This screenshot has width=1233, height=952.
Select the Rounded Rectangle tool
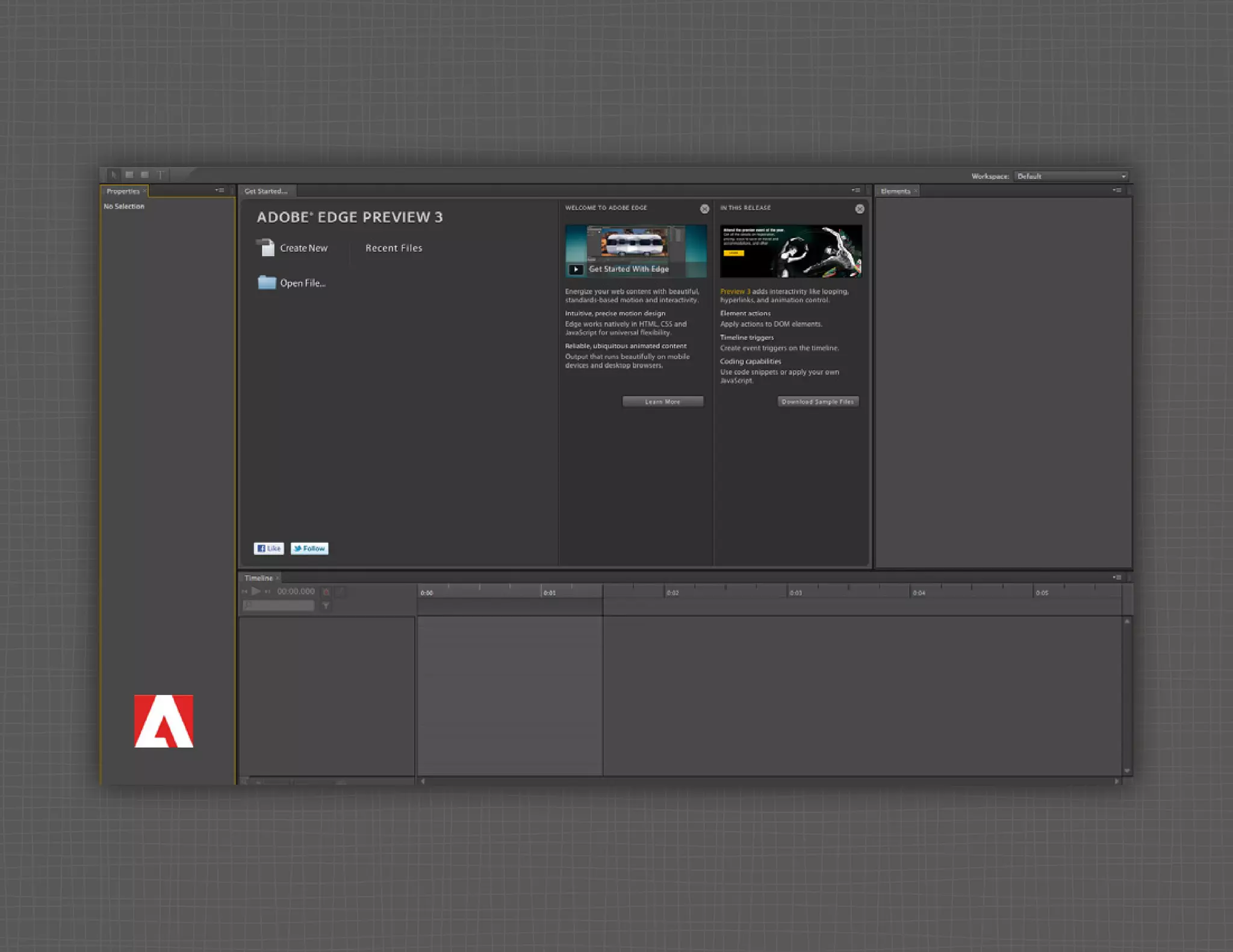(144, 175)
